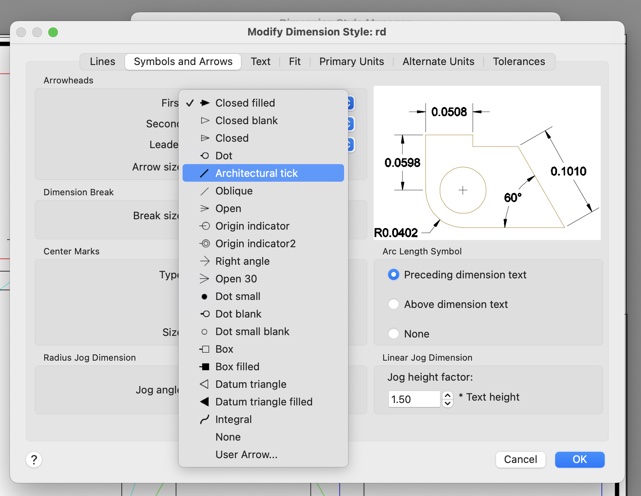The height and width of the screenshot is (496, 641).
Task: Select Dot small blank menu entry
Action: click(263, 332)
